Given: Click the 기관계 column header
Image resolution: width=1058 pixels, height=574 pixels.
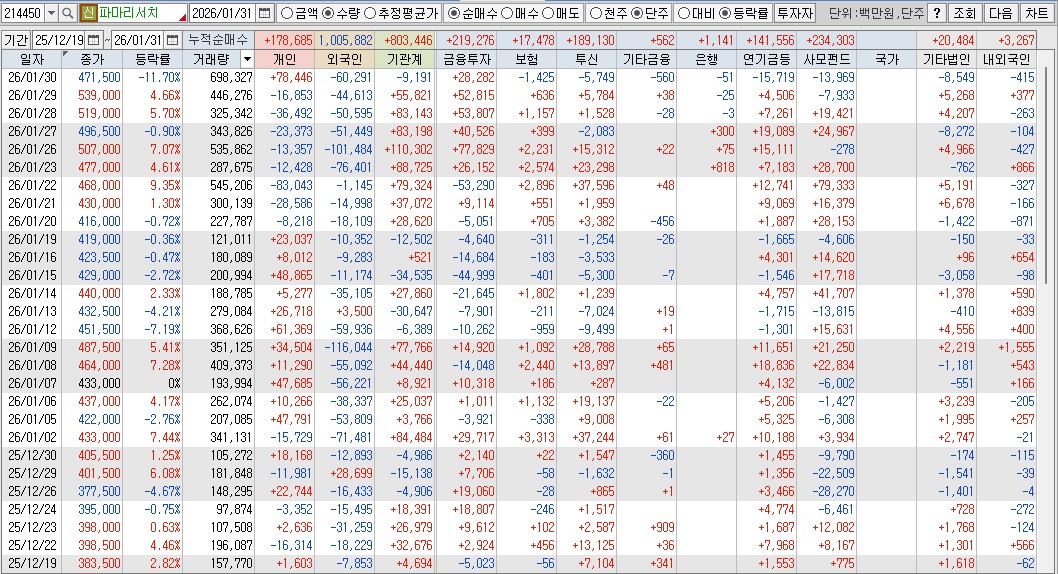Looking at the screenshot, I should [405, 59].
